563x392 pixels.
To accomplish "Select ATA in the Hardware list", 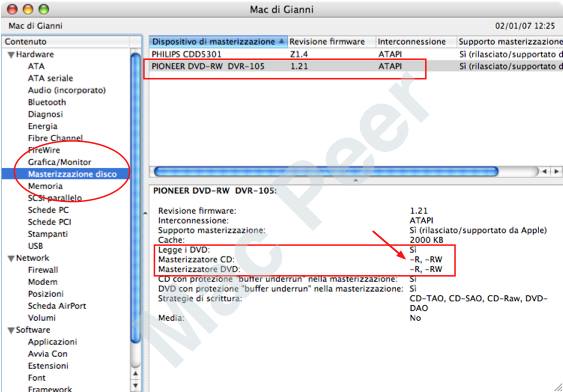I will tap(36, 66).
